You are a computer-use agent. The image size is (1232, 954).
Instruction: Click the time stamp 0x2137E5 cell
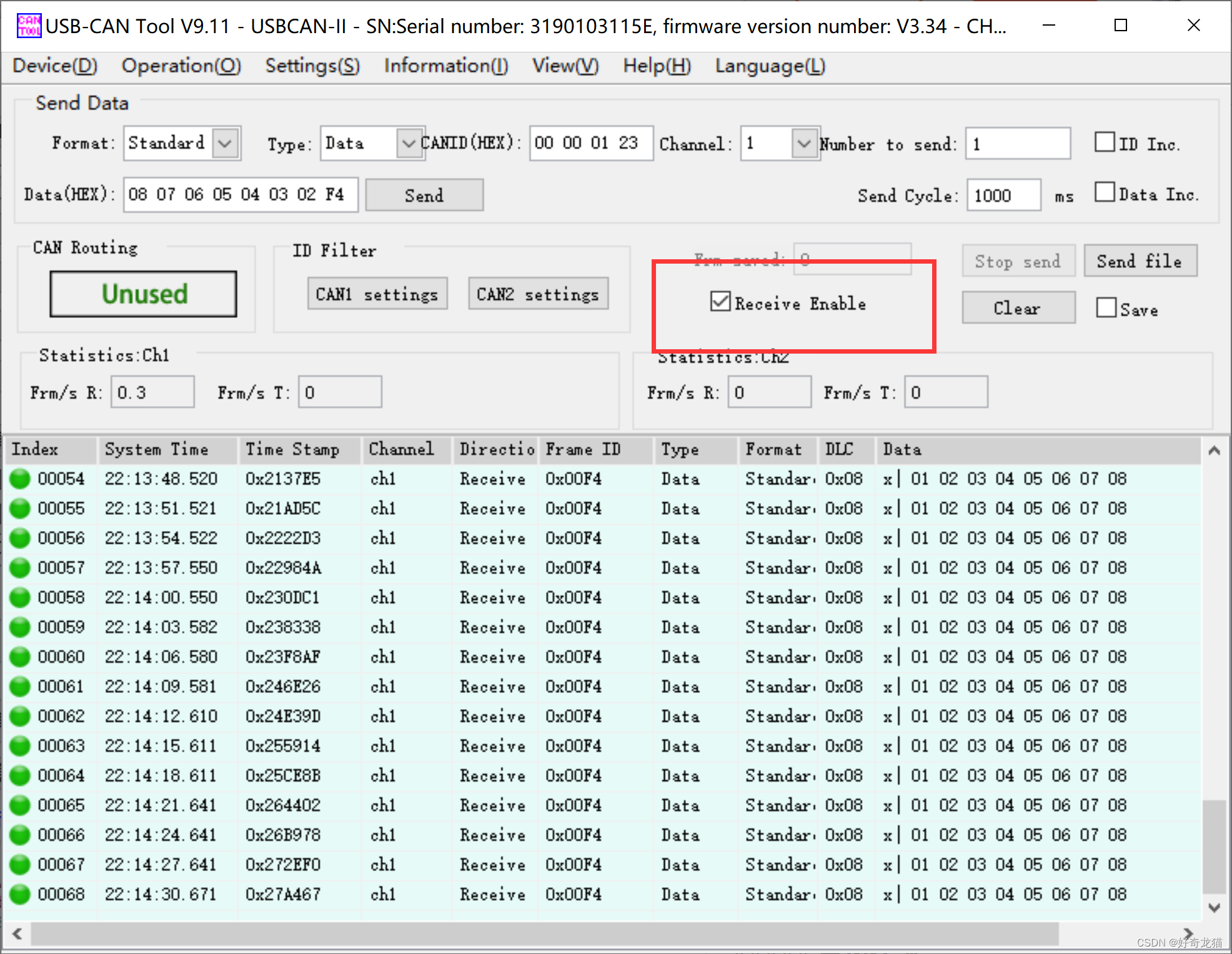click(x=283, y=479)
